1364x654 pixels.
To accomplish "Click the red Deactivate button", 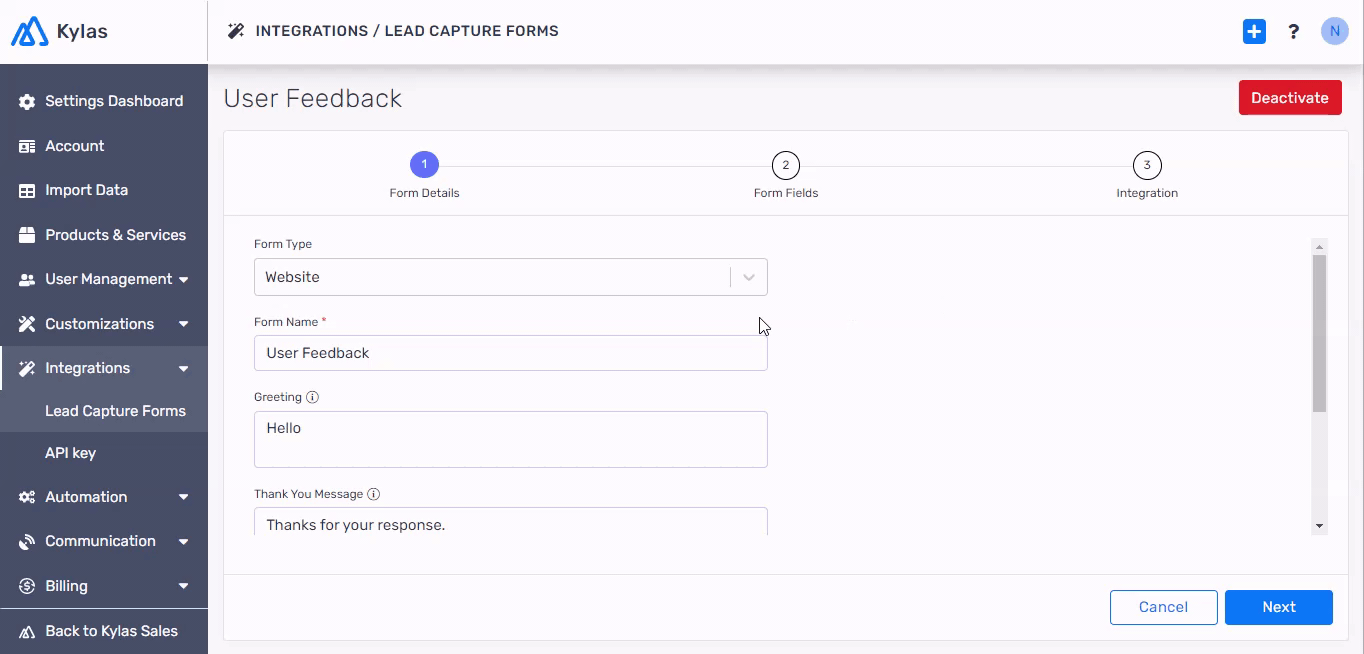I will 1290,98.
